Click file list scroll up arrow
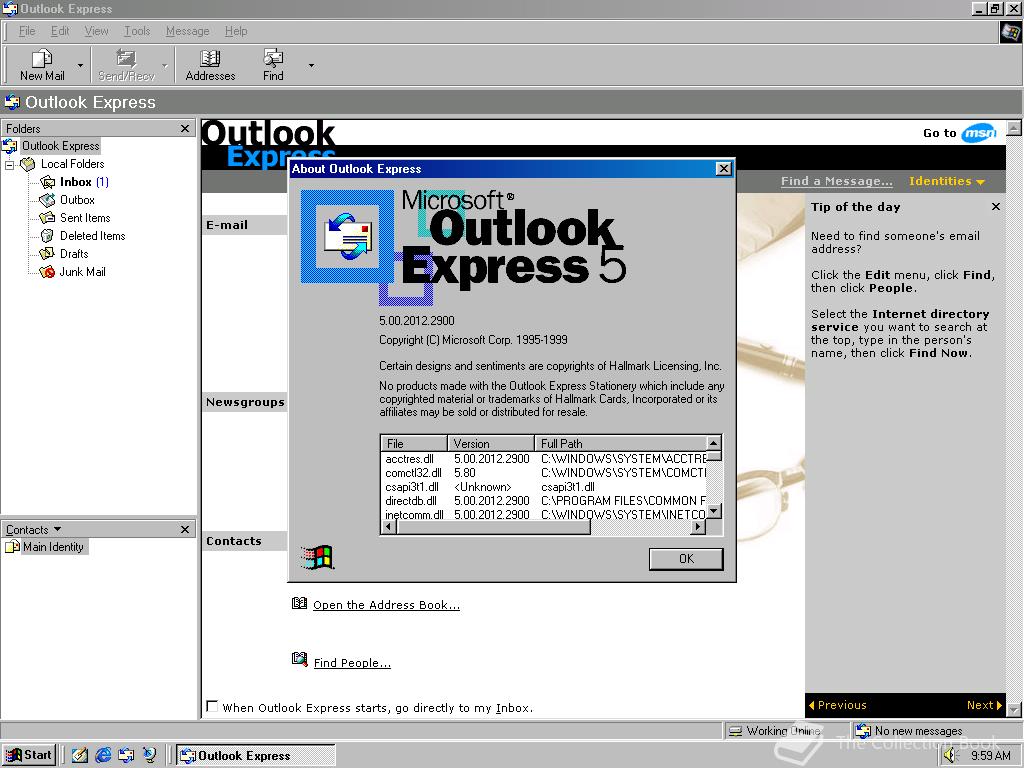Viewport: 1024px width, 768px height. pos(714,443)
